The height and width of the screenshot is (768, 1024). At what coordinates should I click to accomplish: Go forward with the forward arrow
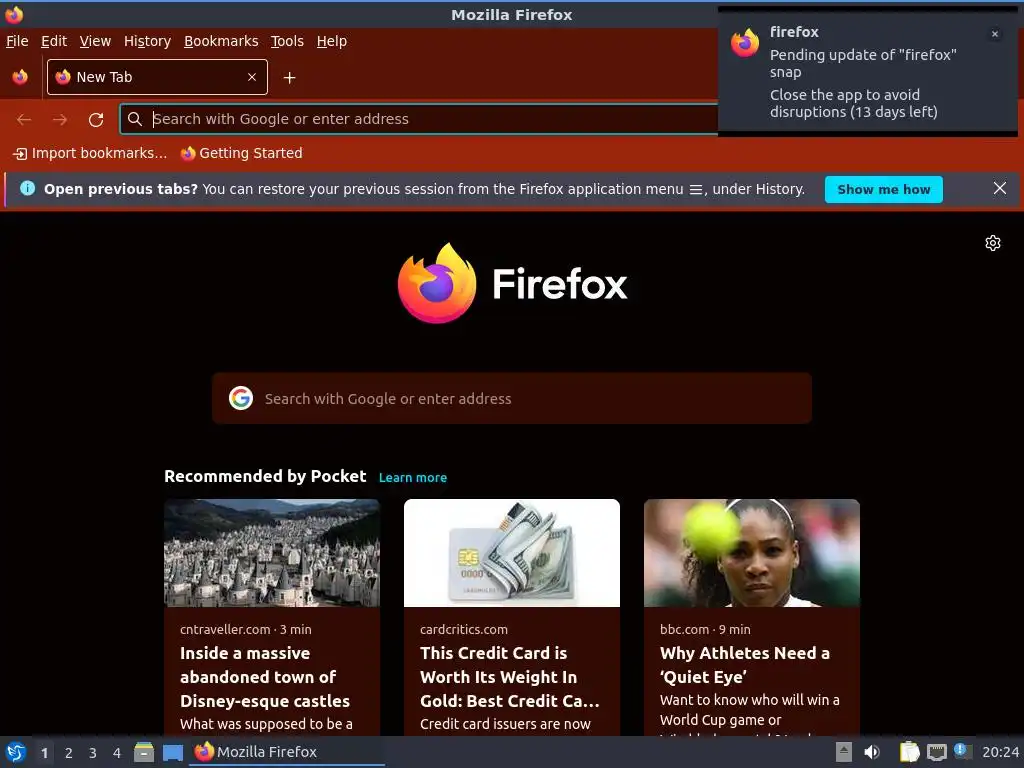tap(60, 120)
